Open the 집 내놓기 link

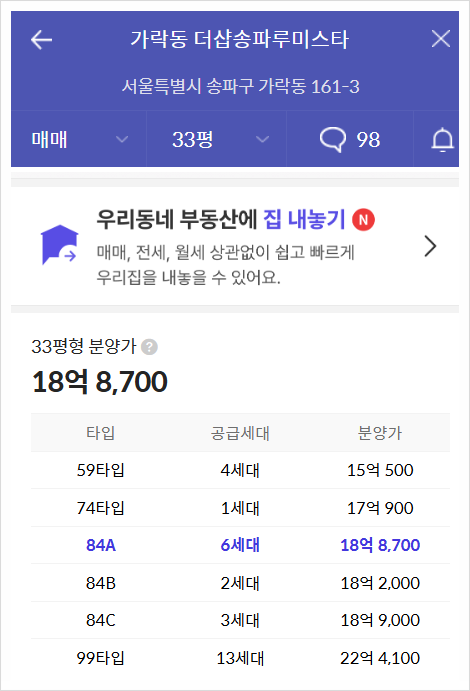304,219
